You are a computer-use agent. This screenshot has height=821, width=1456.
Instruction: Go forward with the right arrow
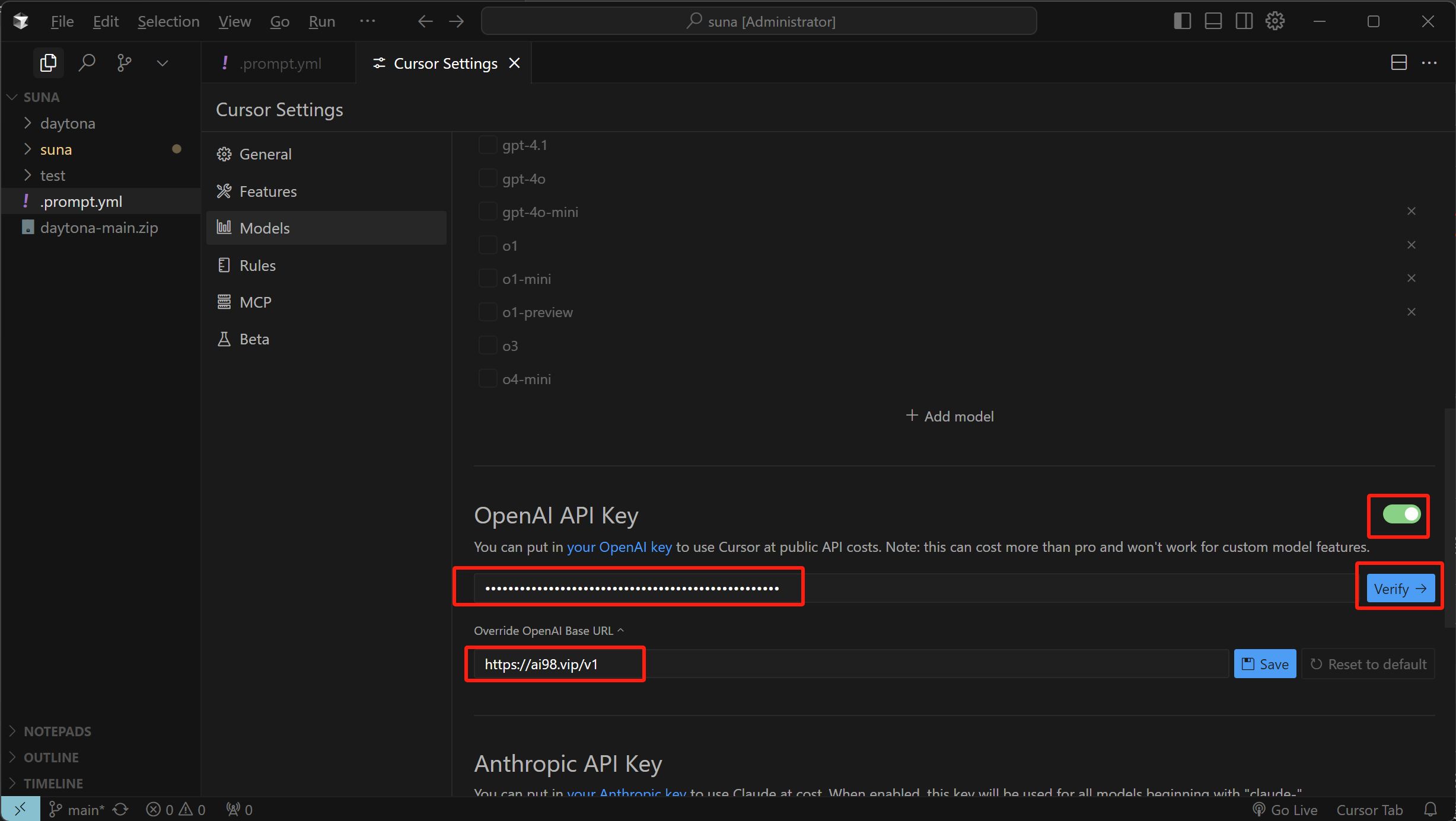tap(457, 22)
